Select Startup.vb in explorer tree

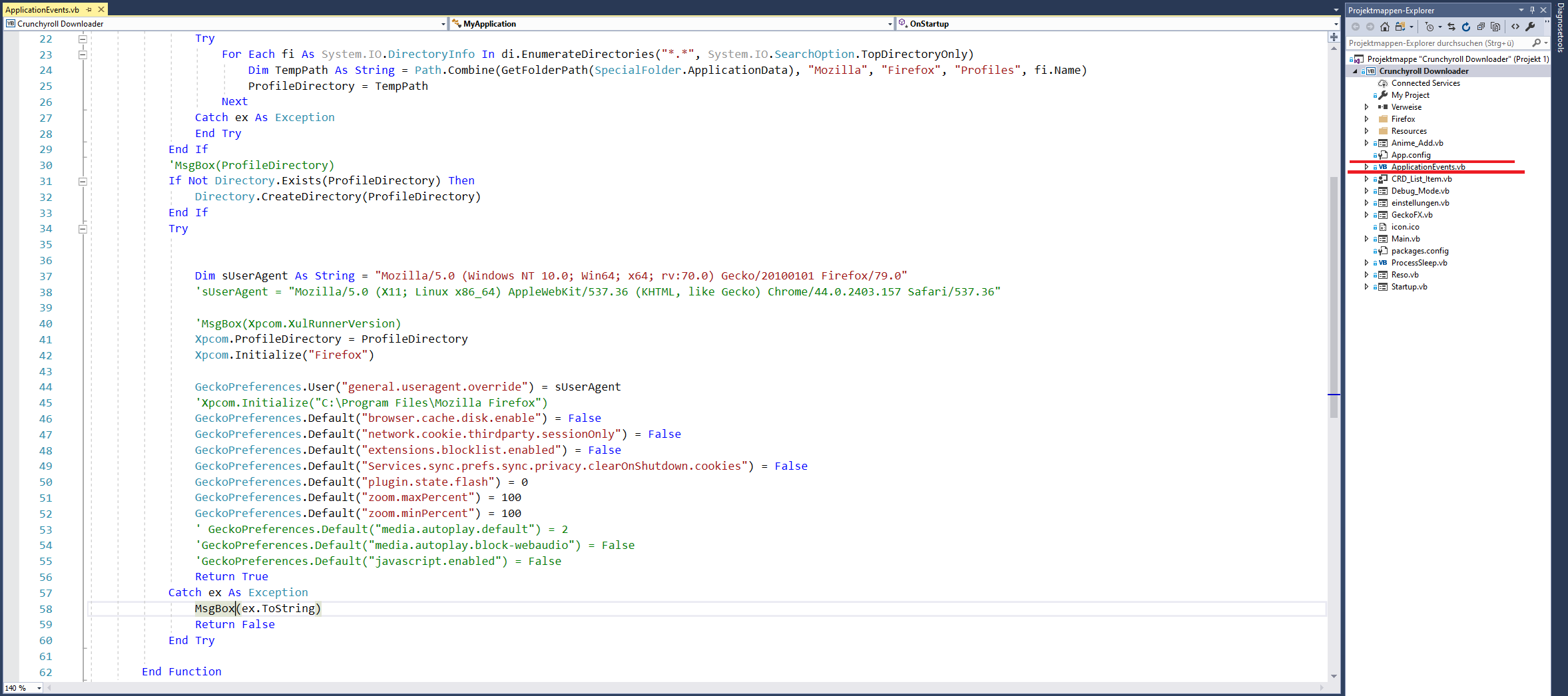1409,287
